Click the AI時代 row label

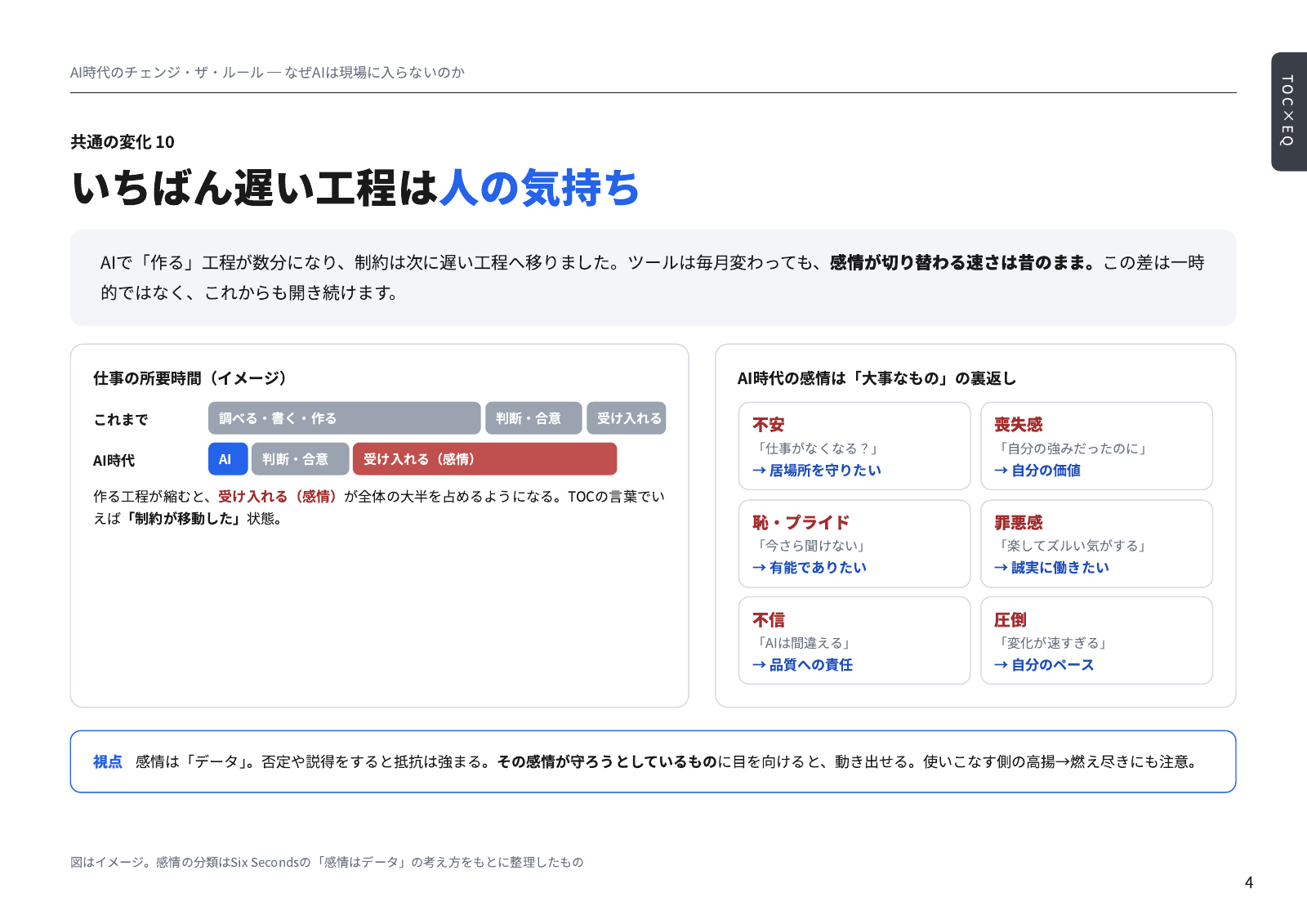[114, 461]
